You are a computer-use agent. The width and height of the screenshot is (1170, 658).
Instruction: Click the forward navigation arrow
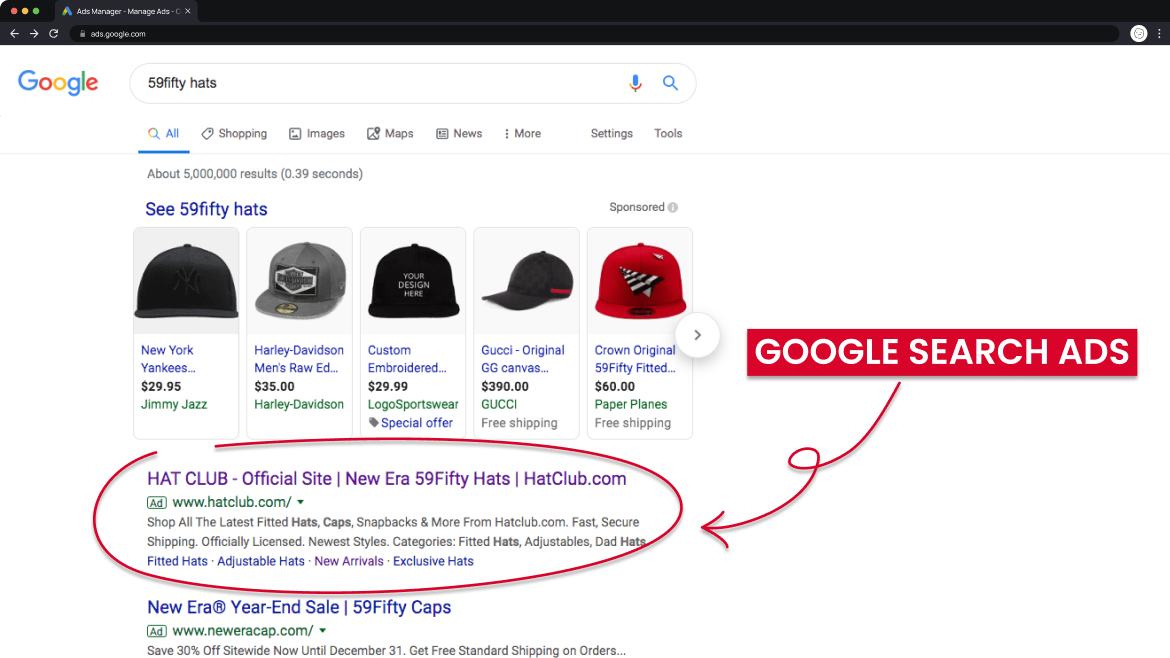click(32, 33)
